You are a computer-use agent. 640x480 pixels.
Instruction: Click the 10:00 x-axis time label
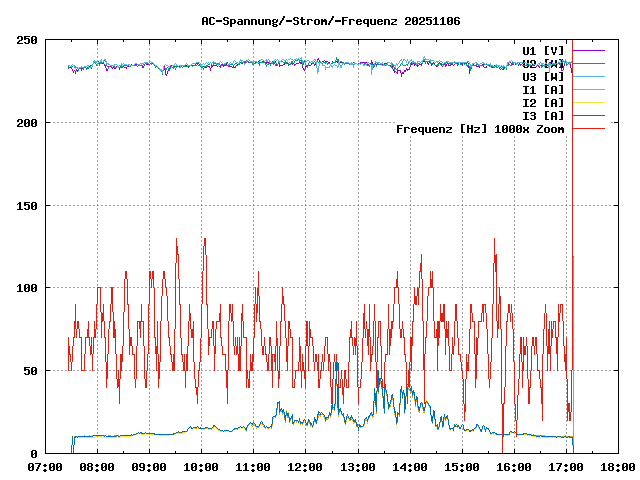point(201,467)
